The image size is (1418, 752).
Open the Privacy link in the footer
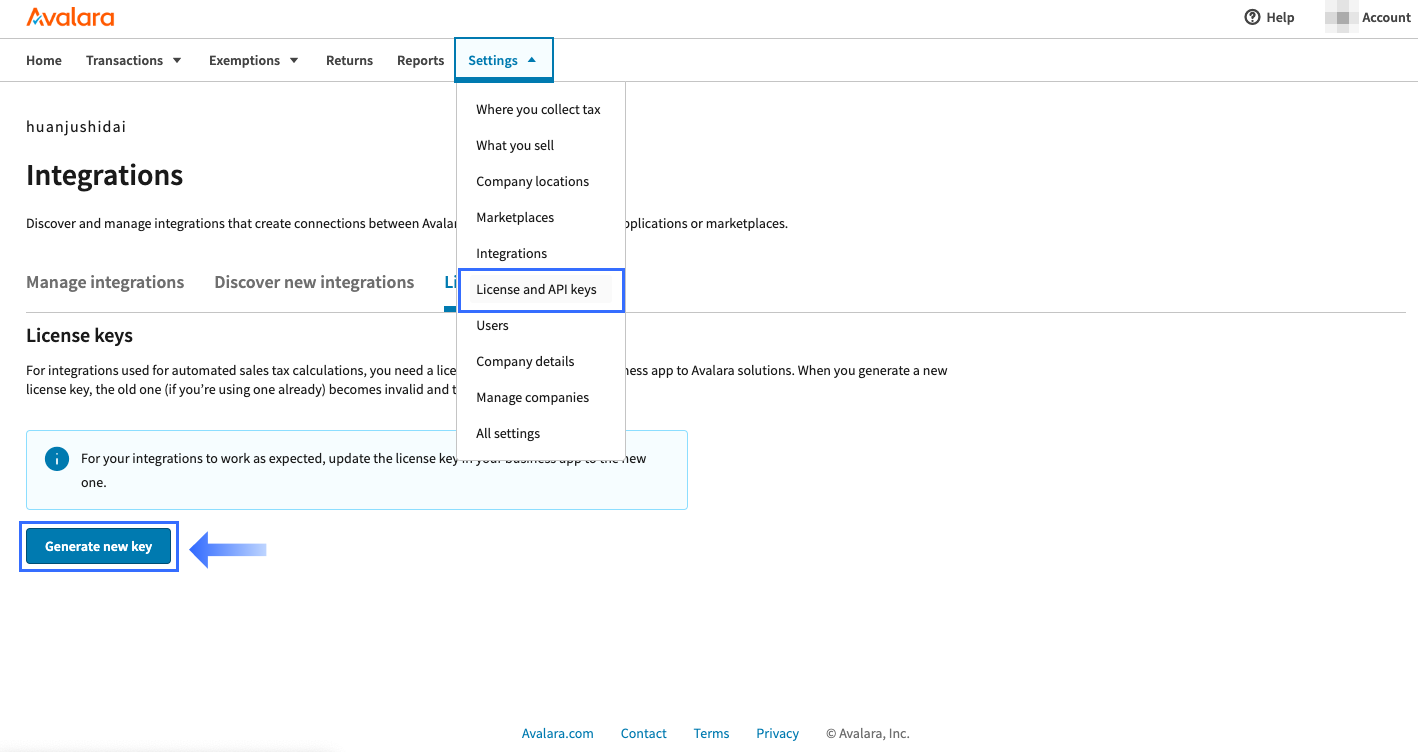click(777, 733)
